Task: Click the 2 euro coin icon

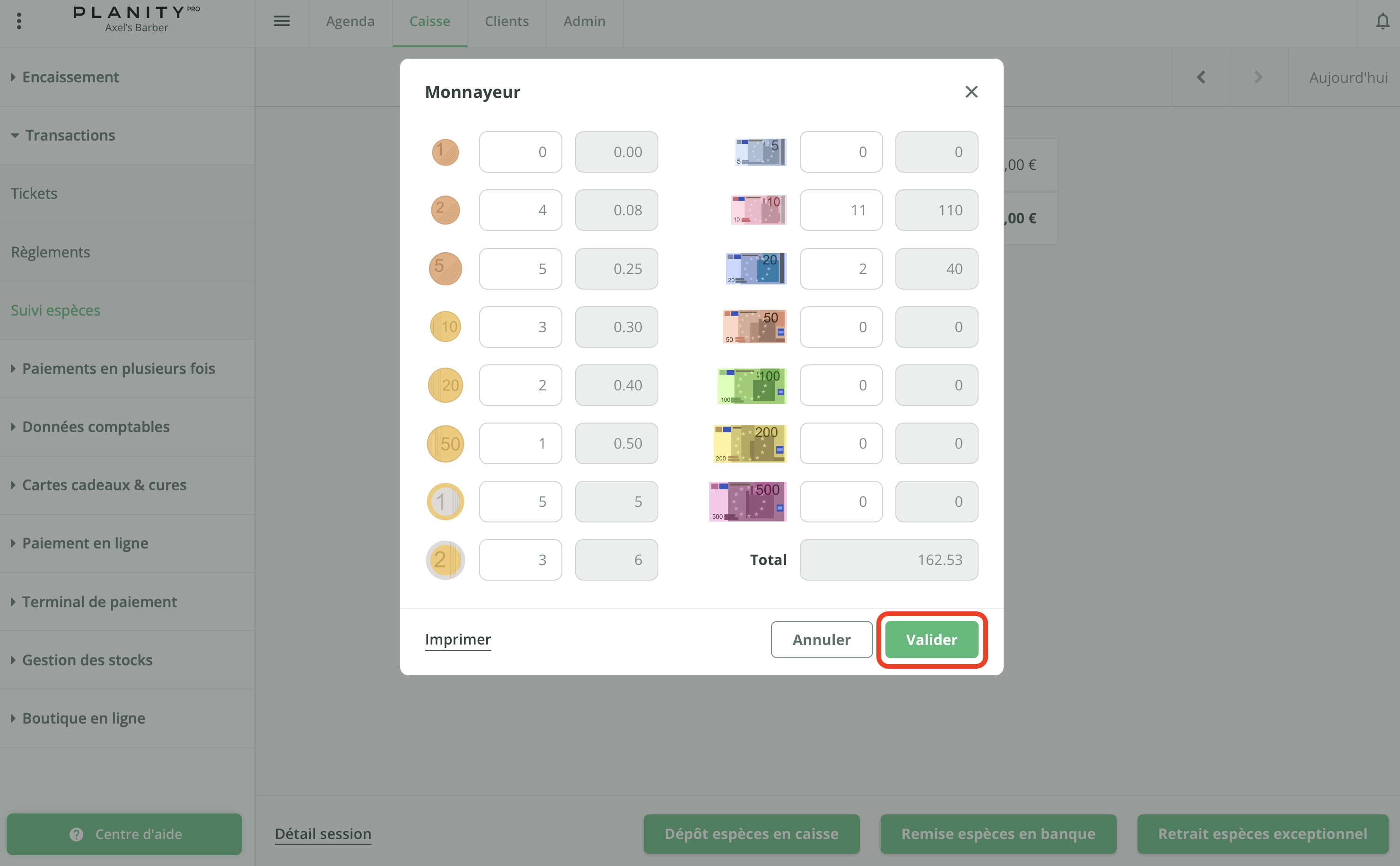Action: coord(445,559)
